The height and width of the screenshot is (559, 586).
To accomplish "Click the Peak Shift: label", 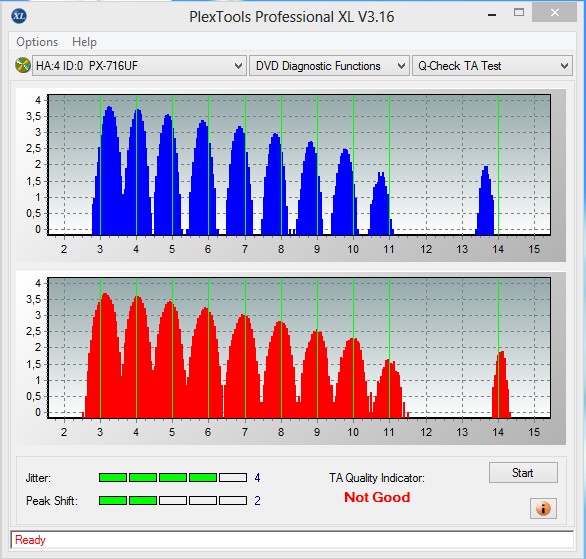I will [x=52, y=501].
